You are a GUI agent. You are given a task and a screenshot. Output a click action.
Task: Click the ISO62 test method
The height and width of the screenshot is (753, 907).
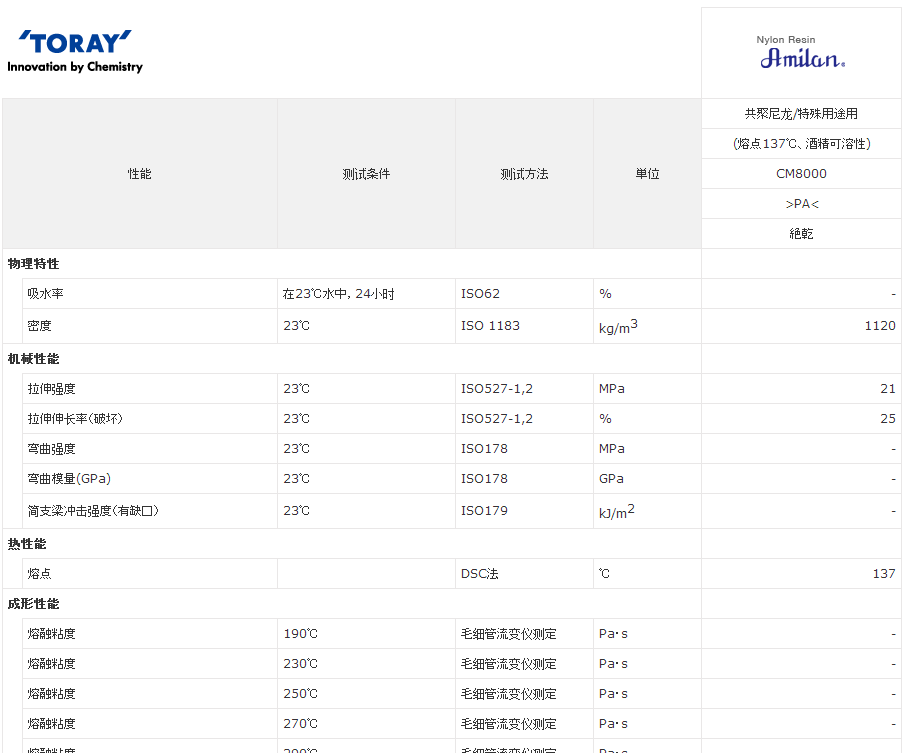click(480, 294)
